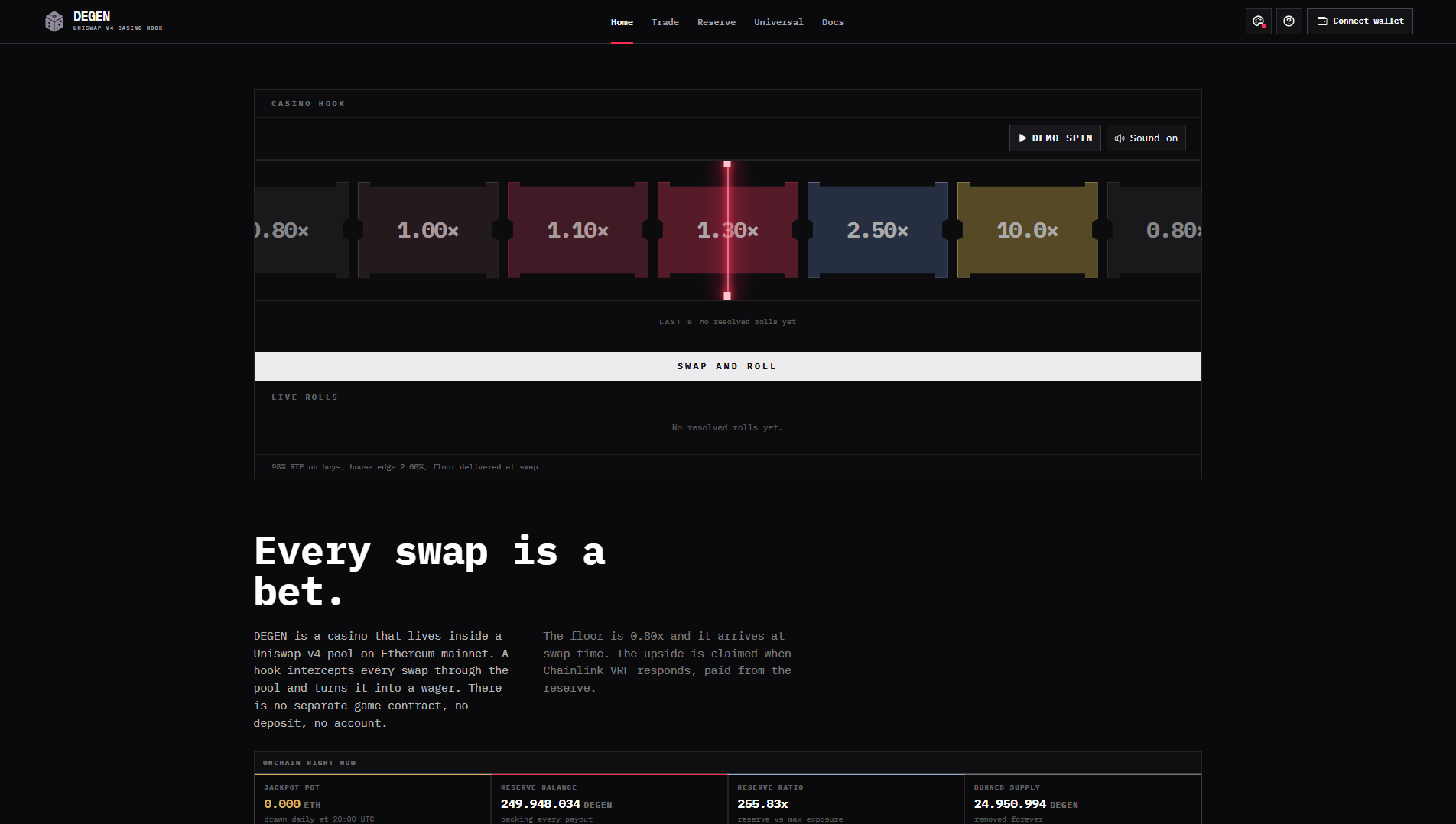Click the BURNED SUPPLY 24.950.994 value
The width and height of the screenshot is (1456, 824).
coord(1025,804)
